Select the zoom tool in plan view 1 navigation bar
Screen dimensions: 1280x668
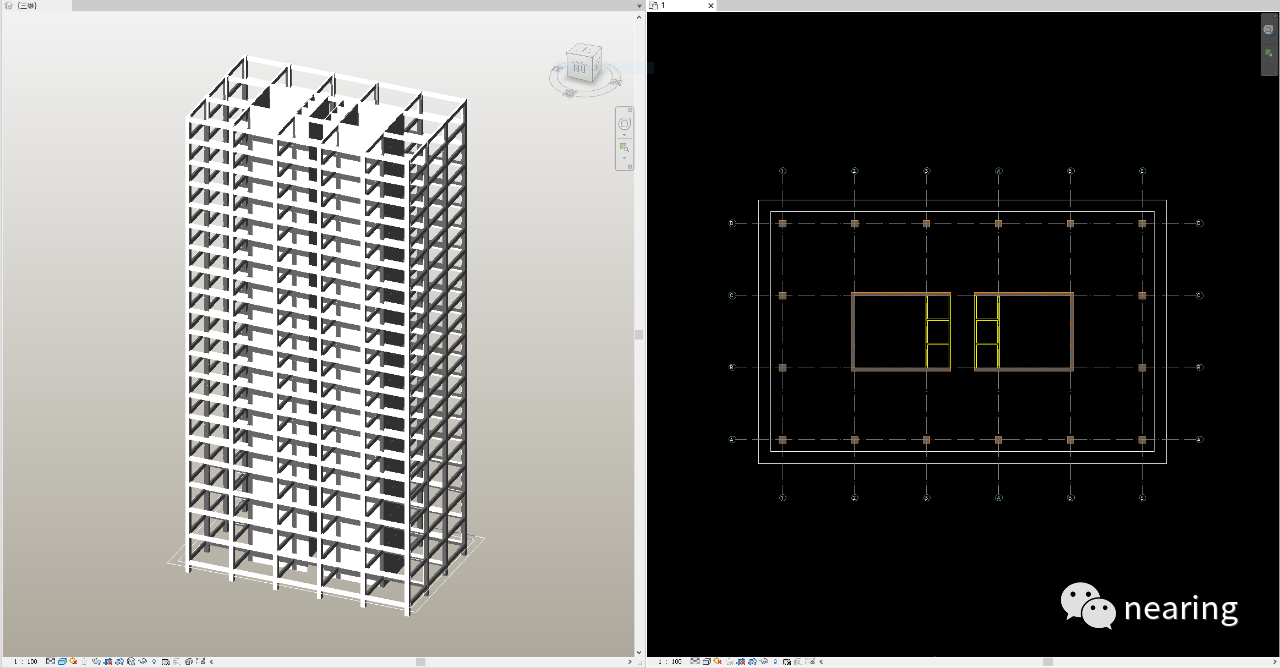(1268, 53)
